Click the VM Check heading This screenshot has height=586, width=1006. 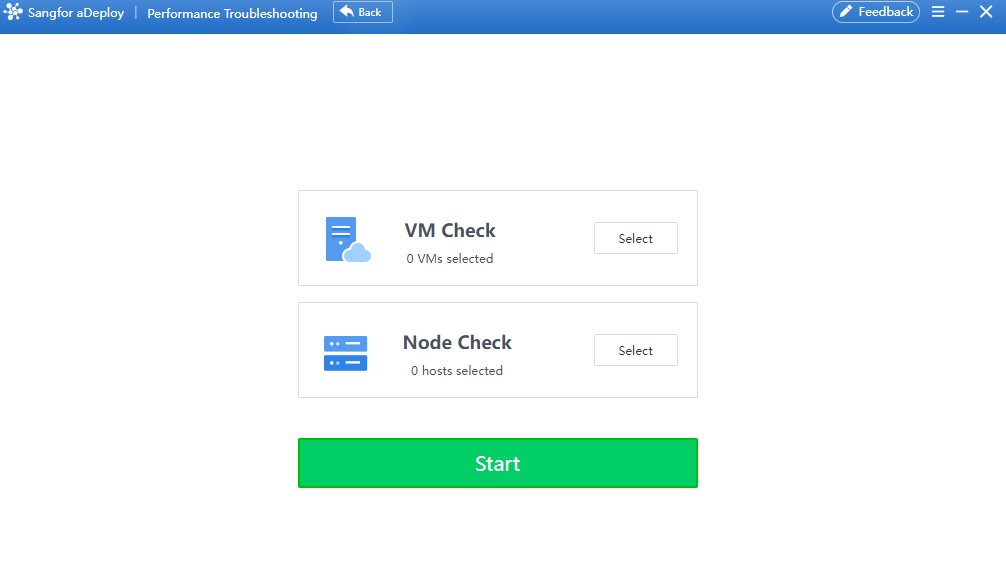click(450, 230)
